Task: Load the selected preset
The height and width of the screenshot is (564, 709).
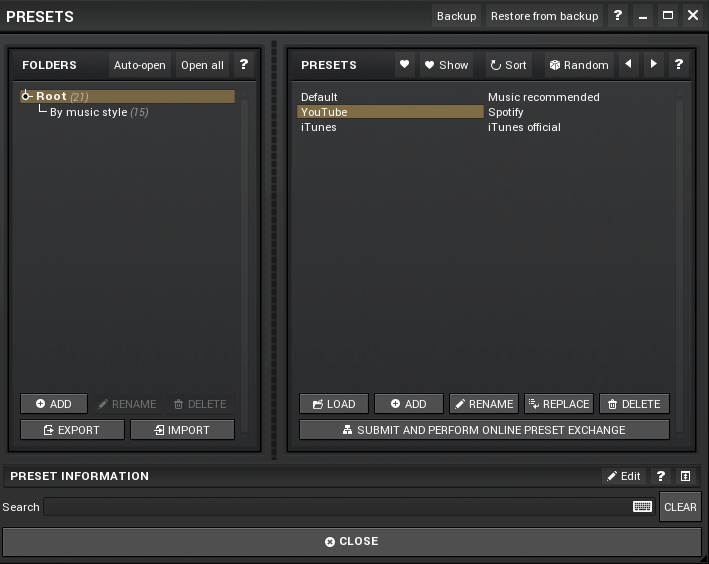Action: tap(334, 404)
